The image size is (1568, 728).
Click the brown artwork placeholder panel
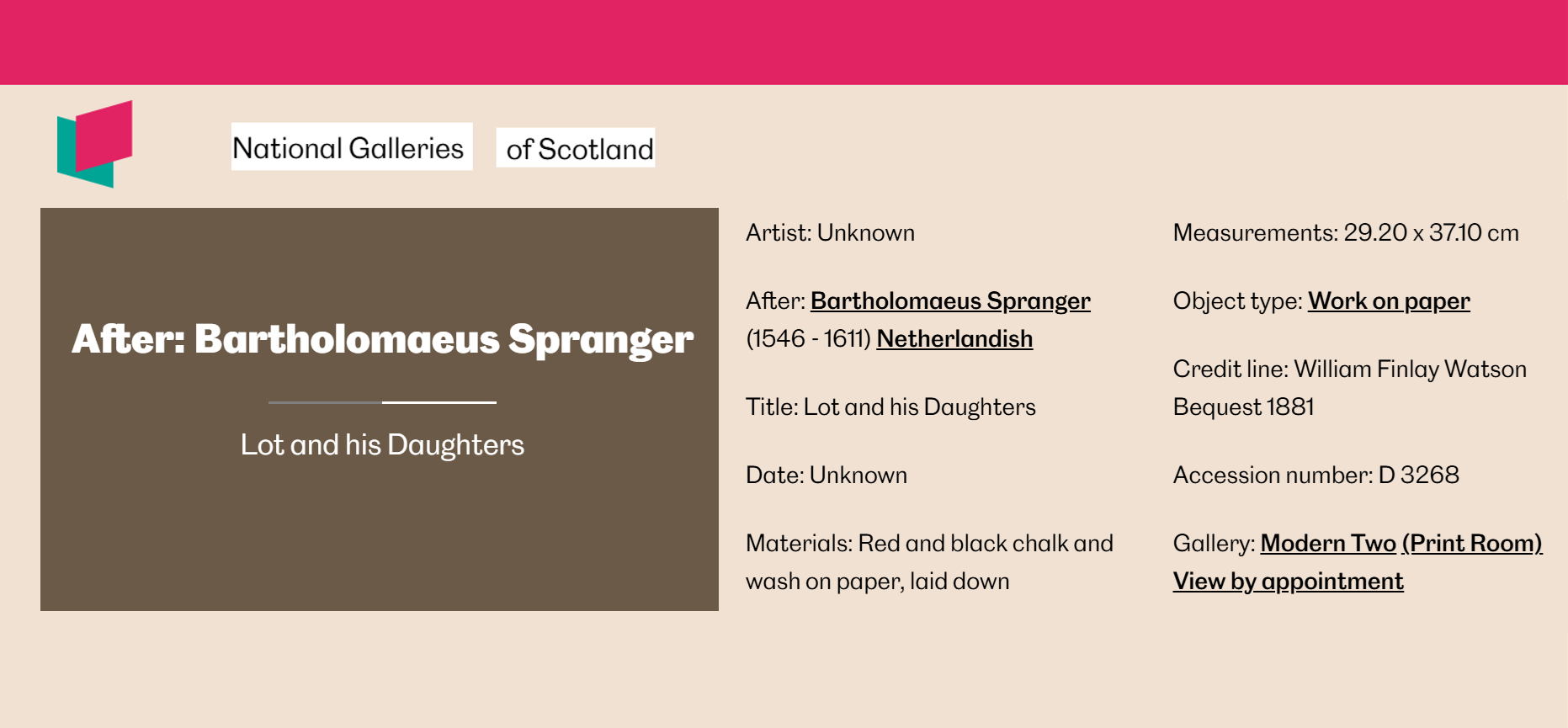[380, 409]
